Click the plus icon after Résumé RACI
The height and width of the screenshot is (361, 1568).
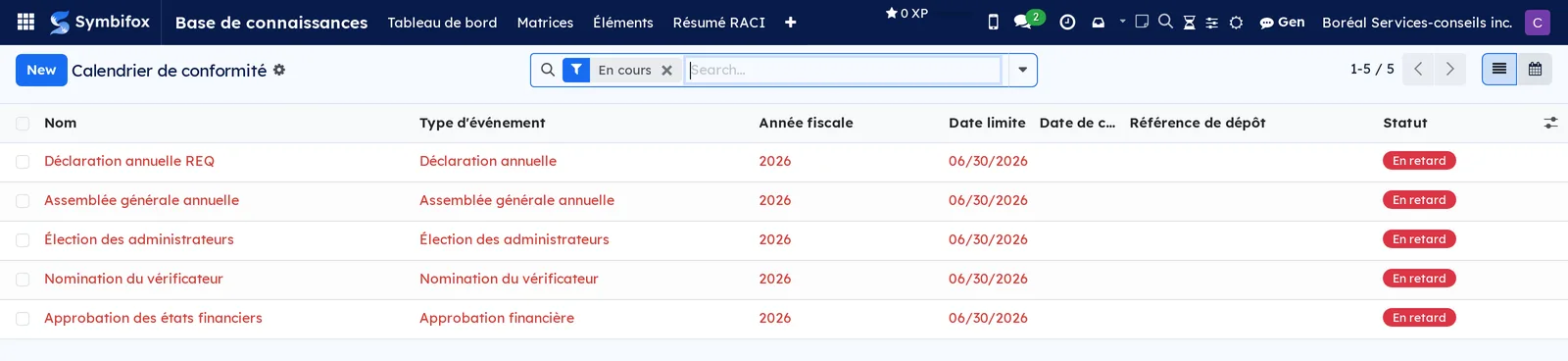click(791, 23)
